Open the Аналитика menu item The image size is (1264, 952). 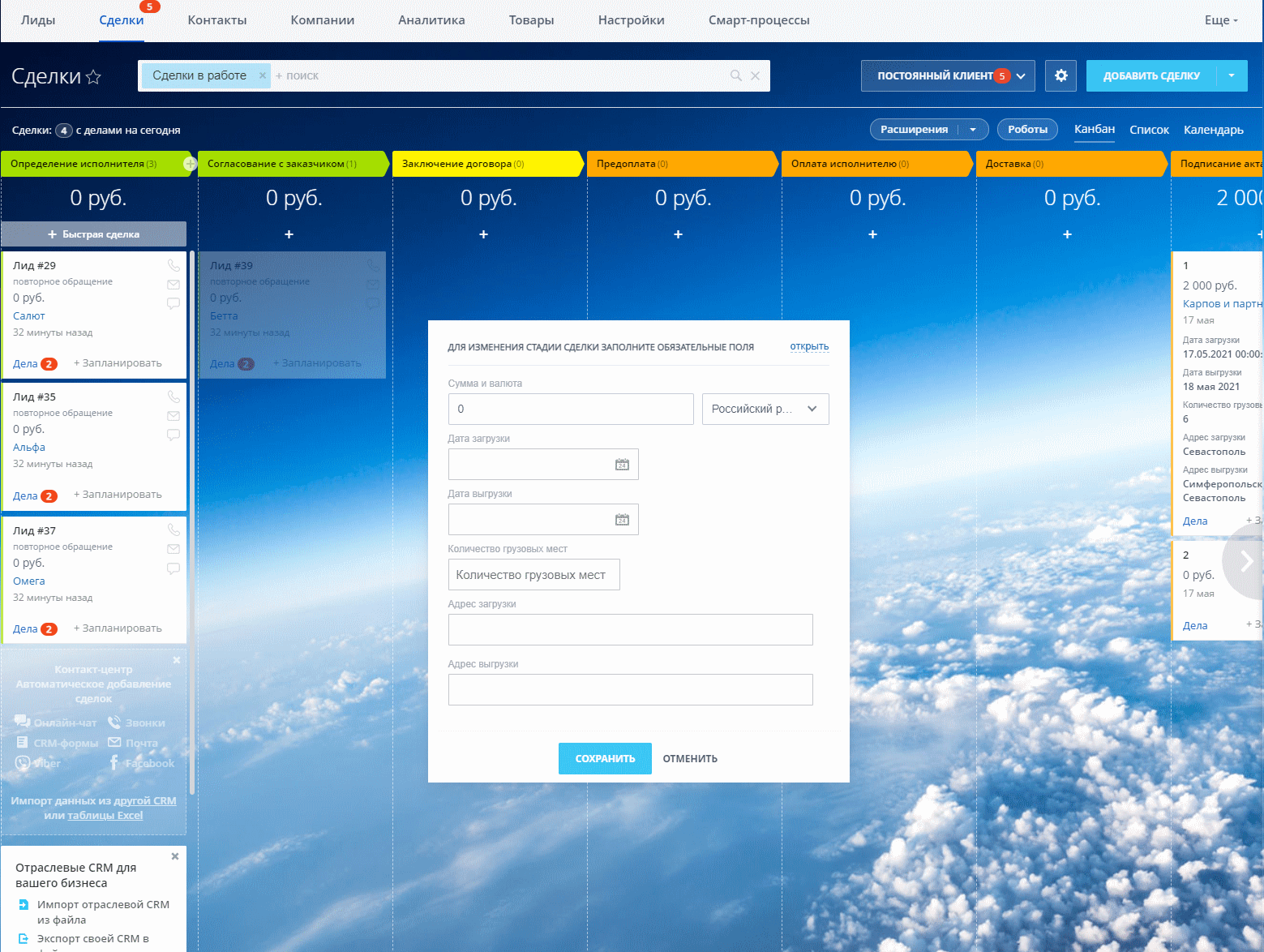pos(431,20)
